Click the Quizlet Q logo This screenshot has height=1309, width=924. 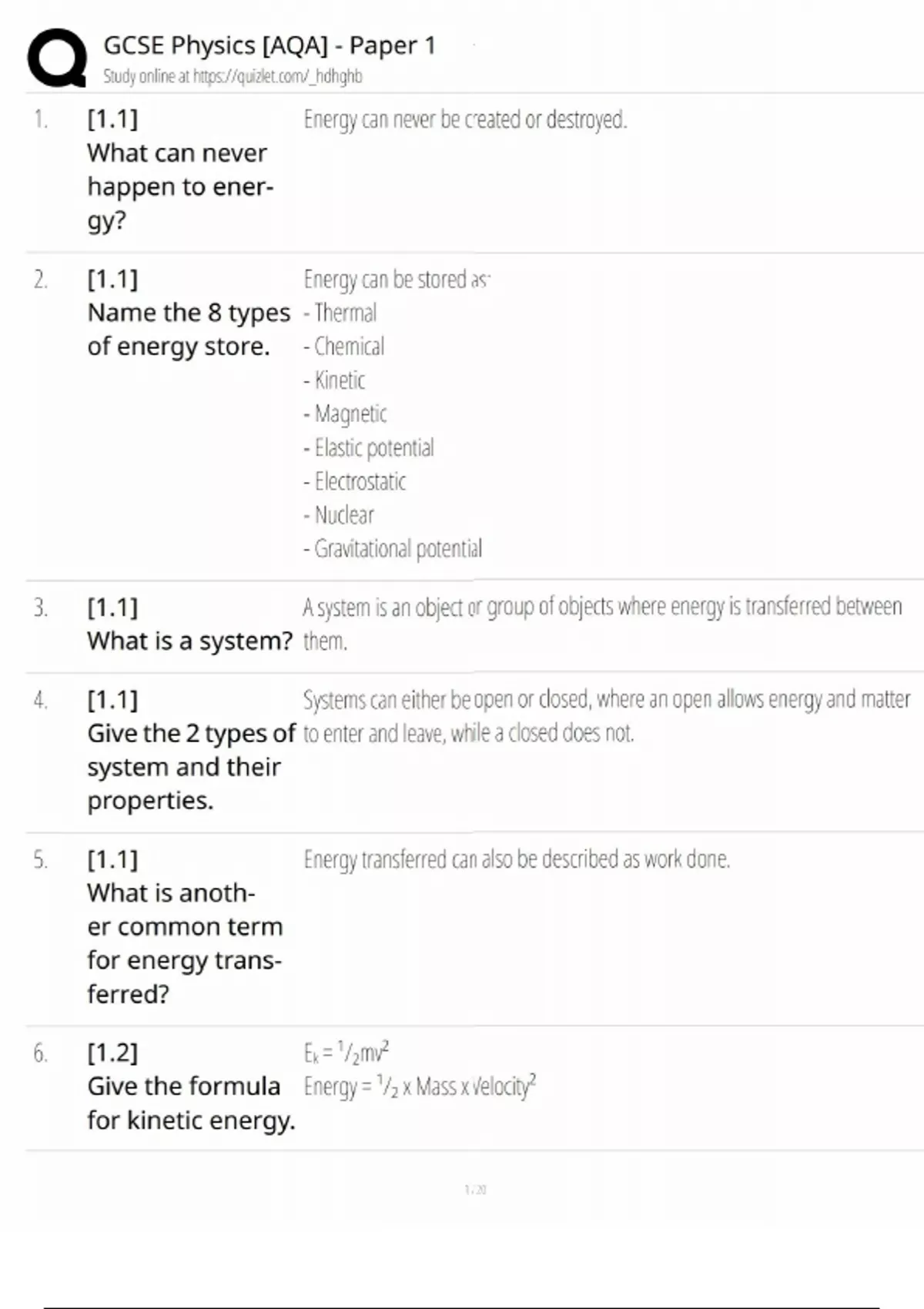[57, 58]
